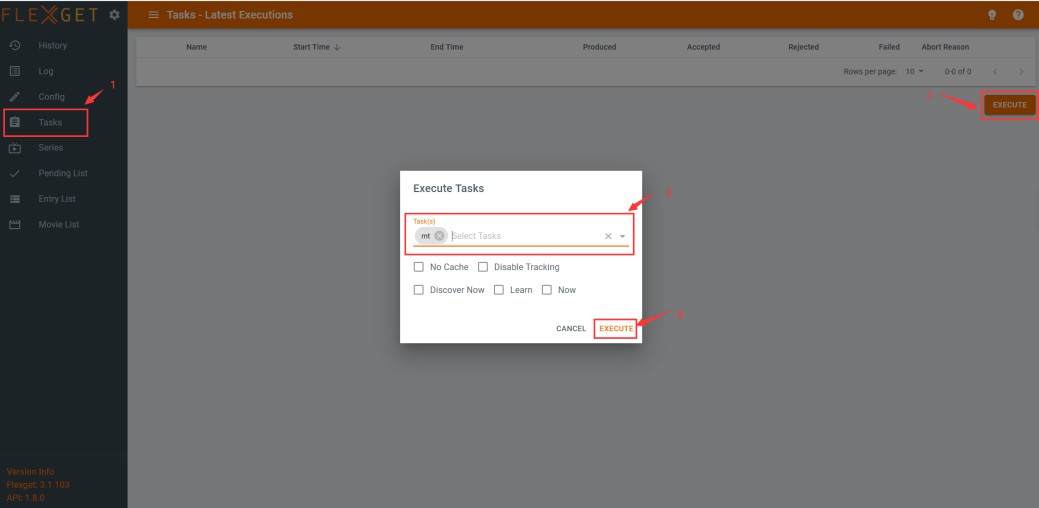Expand the Tasks selection dropdown arrow

(x=622, y=237)
